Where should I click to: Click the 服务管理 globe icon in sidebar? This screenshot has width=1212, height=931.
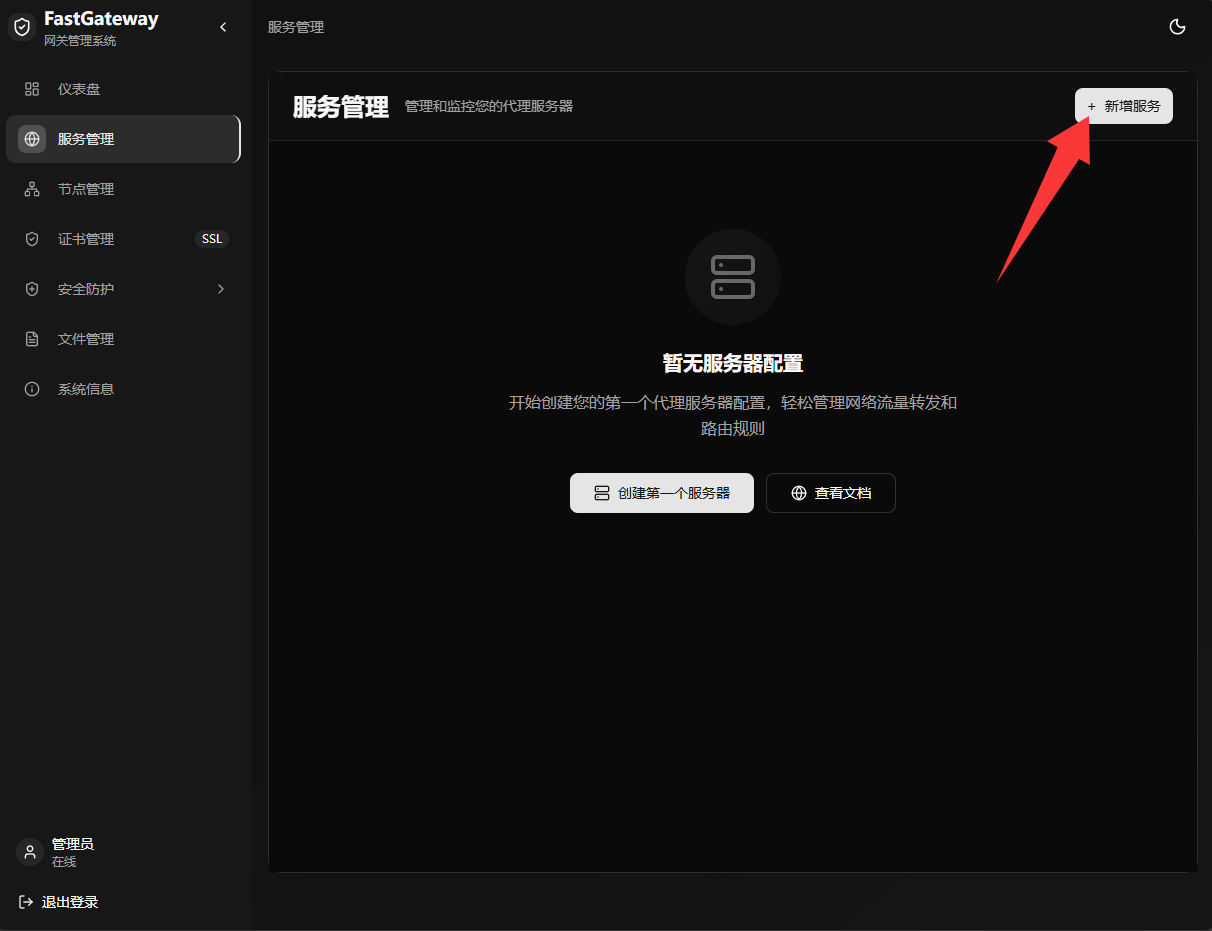tap(32, 139)
